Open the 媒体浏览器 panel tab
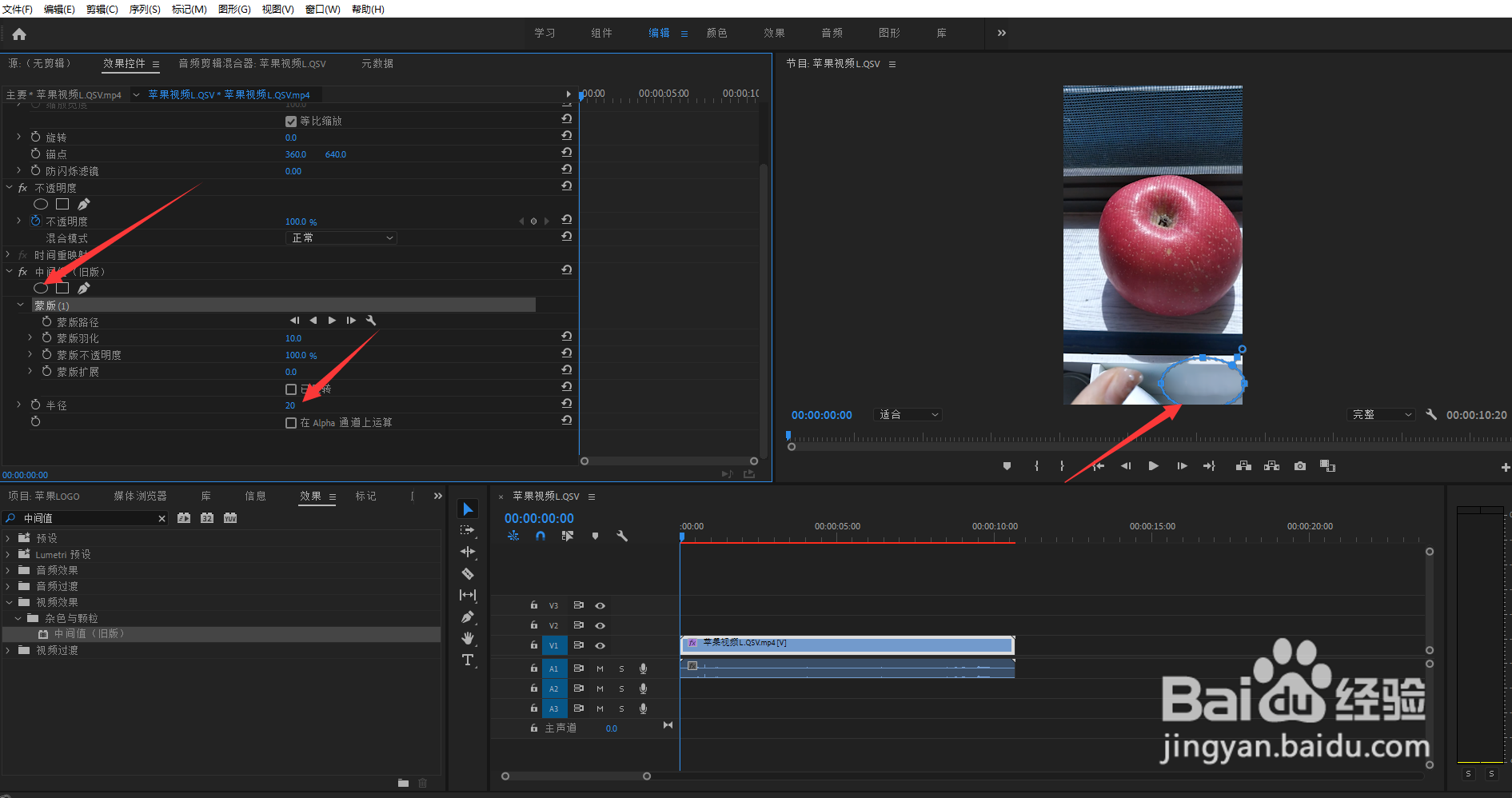The width and height of the screenshot is (1512, 798). (140, 496)
